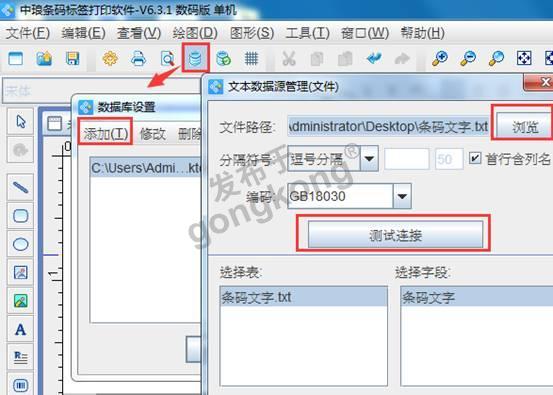Viewport: 553px width, 395px height.
Task: Open the 绘图(D) menu
Action: pos(195,34)
